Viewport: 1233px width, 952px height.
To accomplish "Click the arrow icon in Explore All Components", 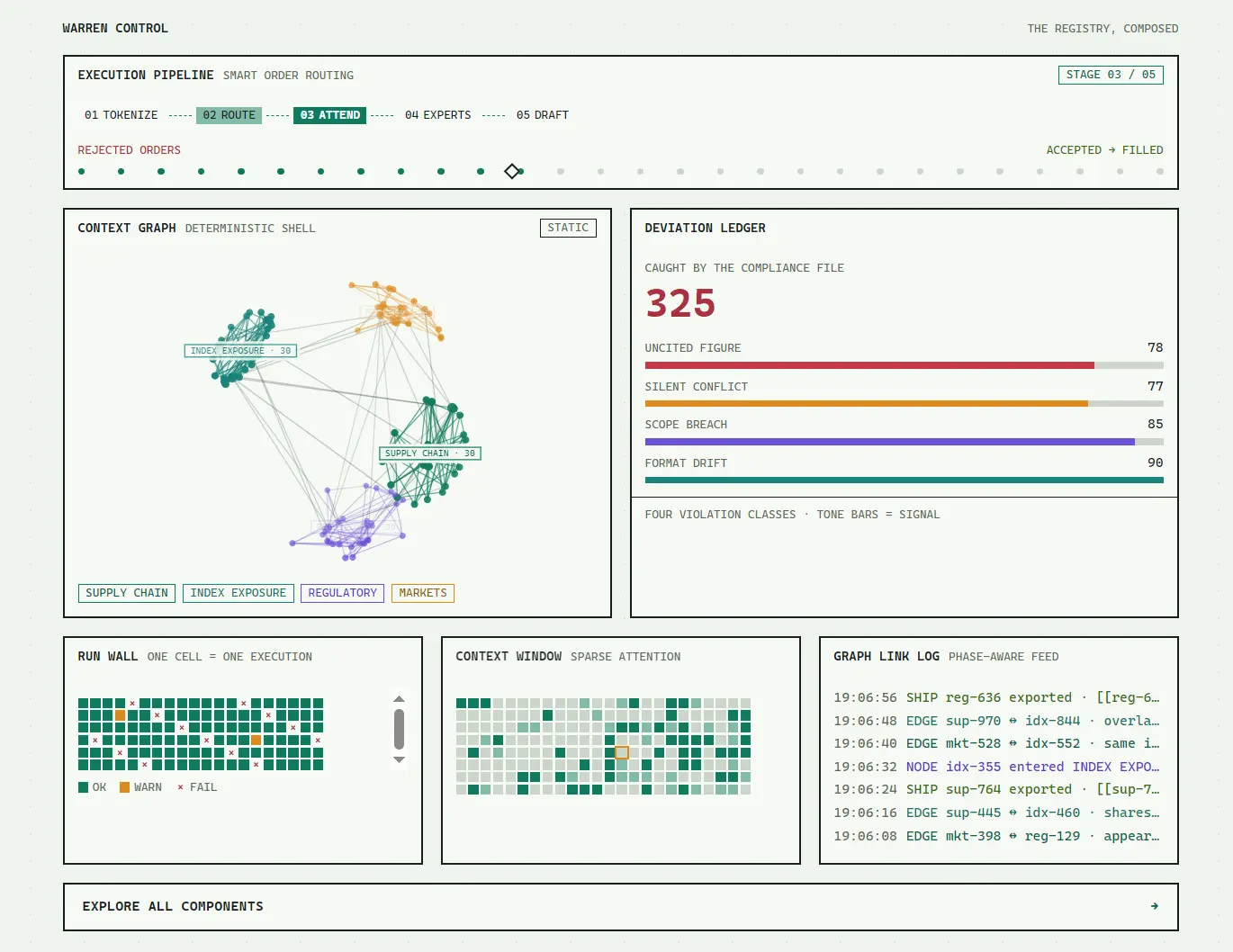I will 1154,906.
